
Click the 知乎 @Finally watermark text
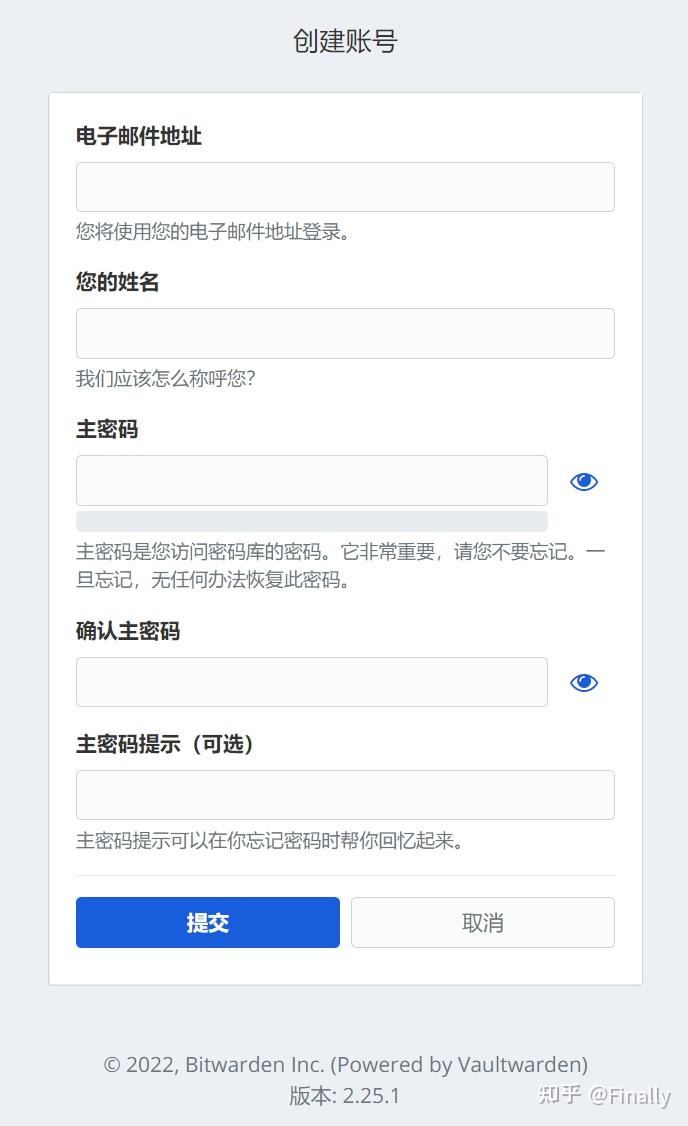605,1097
